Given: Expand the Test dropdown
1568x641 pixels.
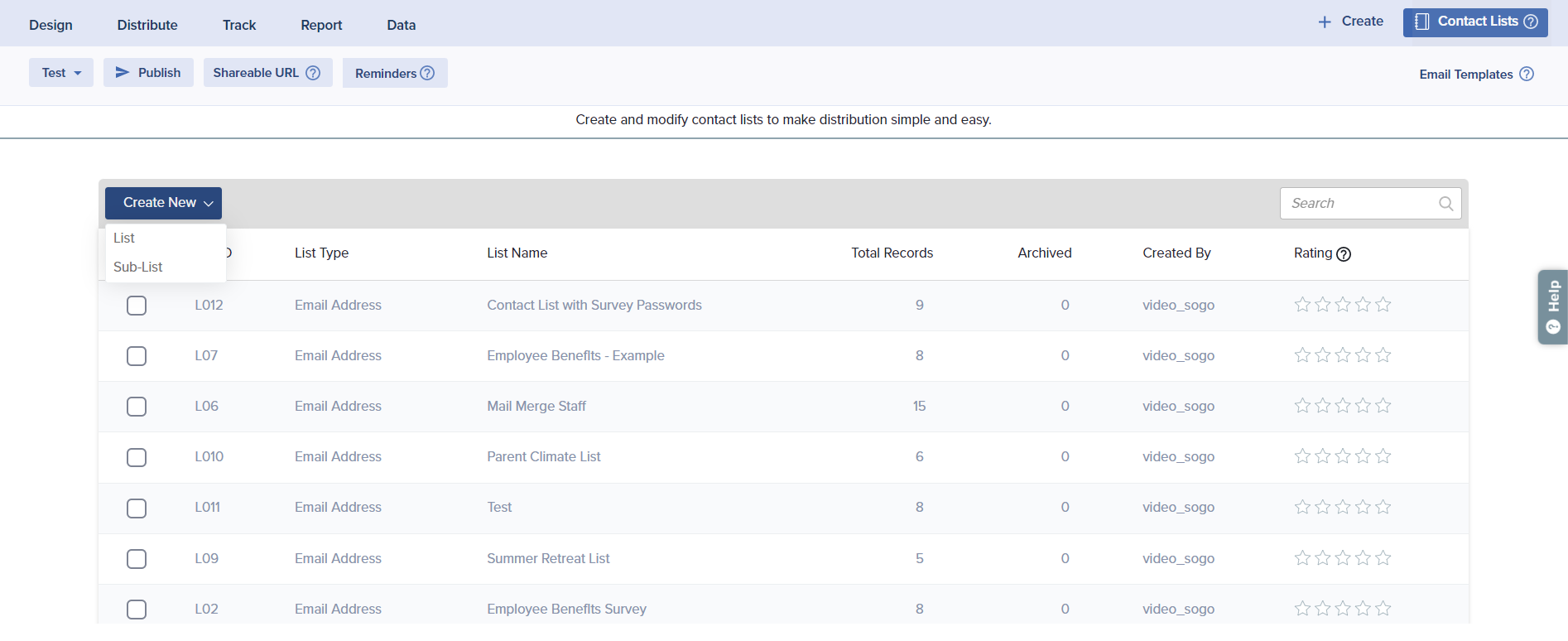Looking at the screenshot, I should 61,73.
